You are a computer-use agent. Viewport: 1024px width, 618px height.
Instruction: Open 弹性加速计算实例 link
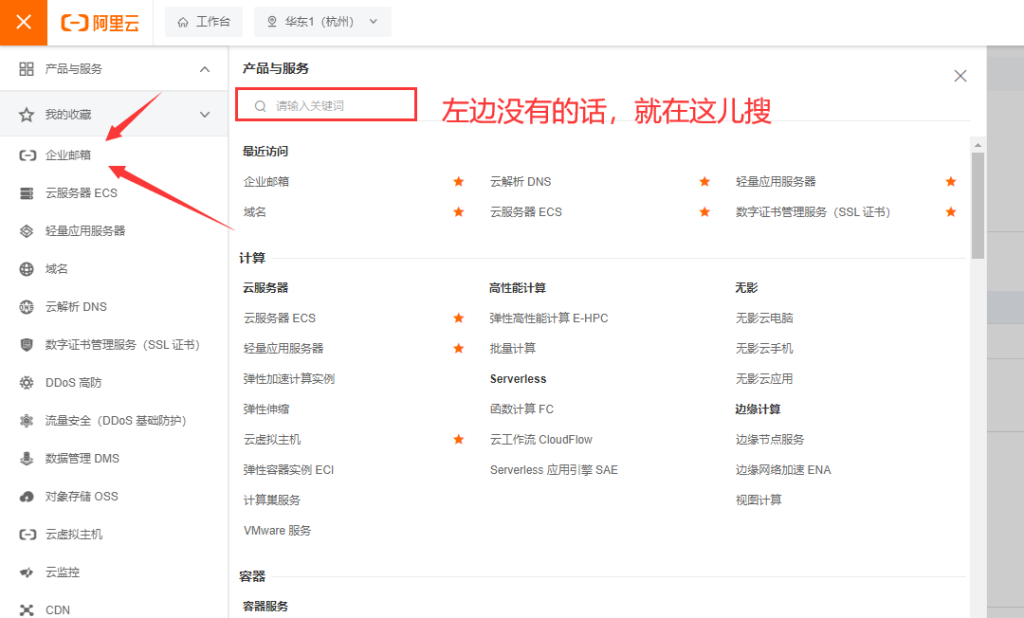tap(289, 379)
